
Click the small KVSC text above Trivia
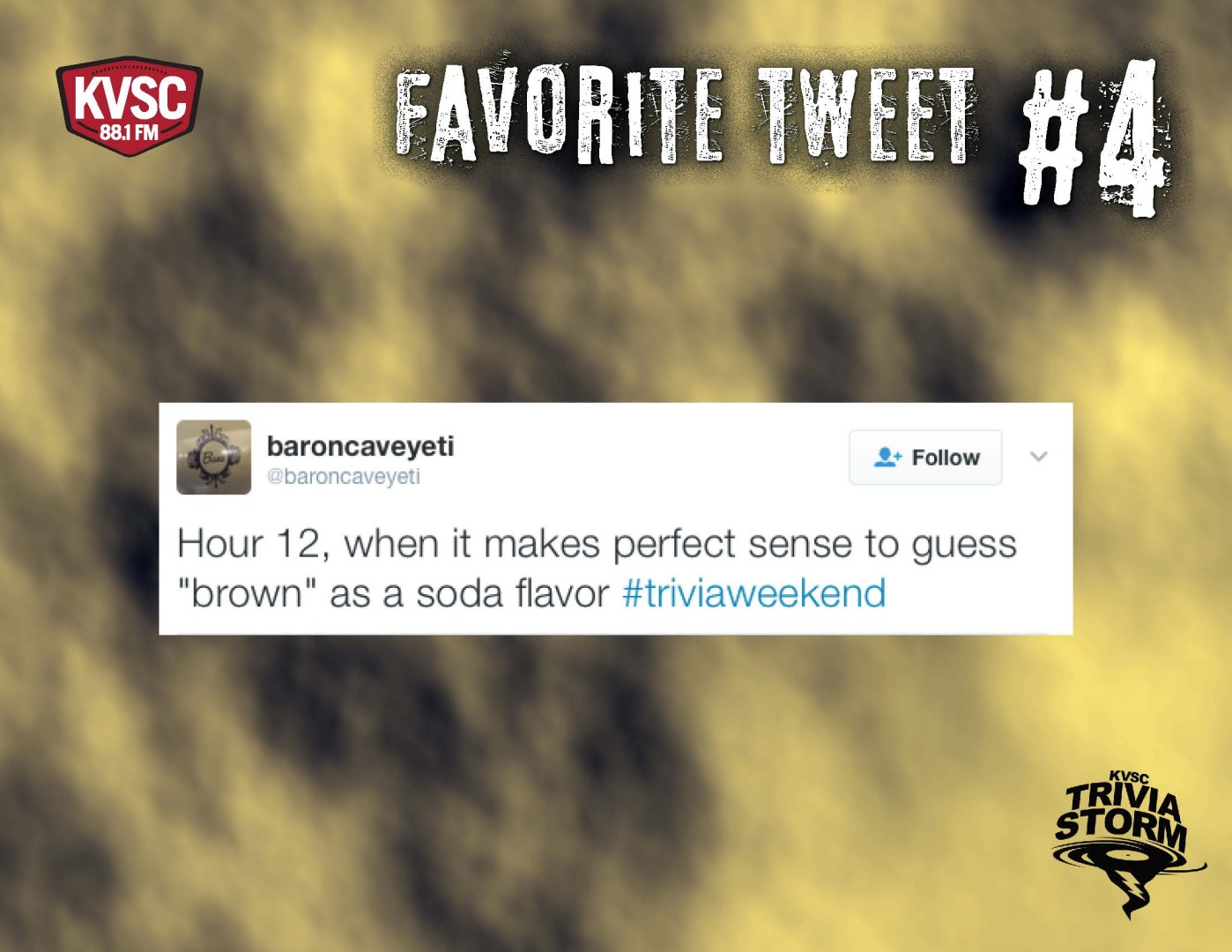pyautogui.click(x=1129, y=777)
